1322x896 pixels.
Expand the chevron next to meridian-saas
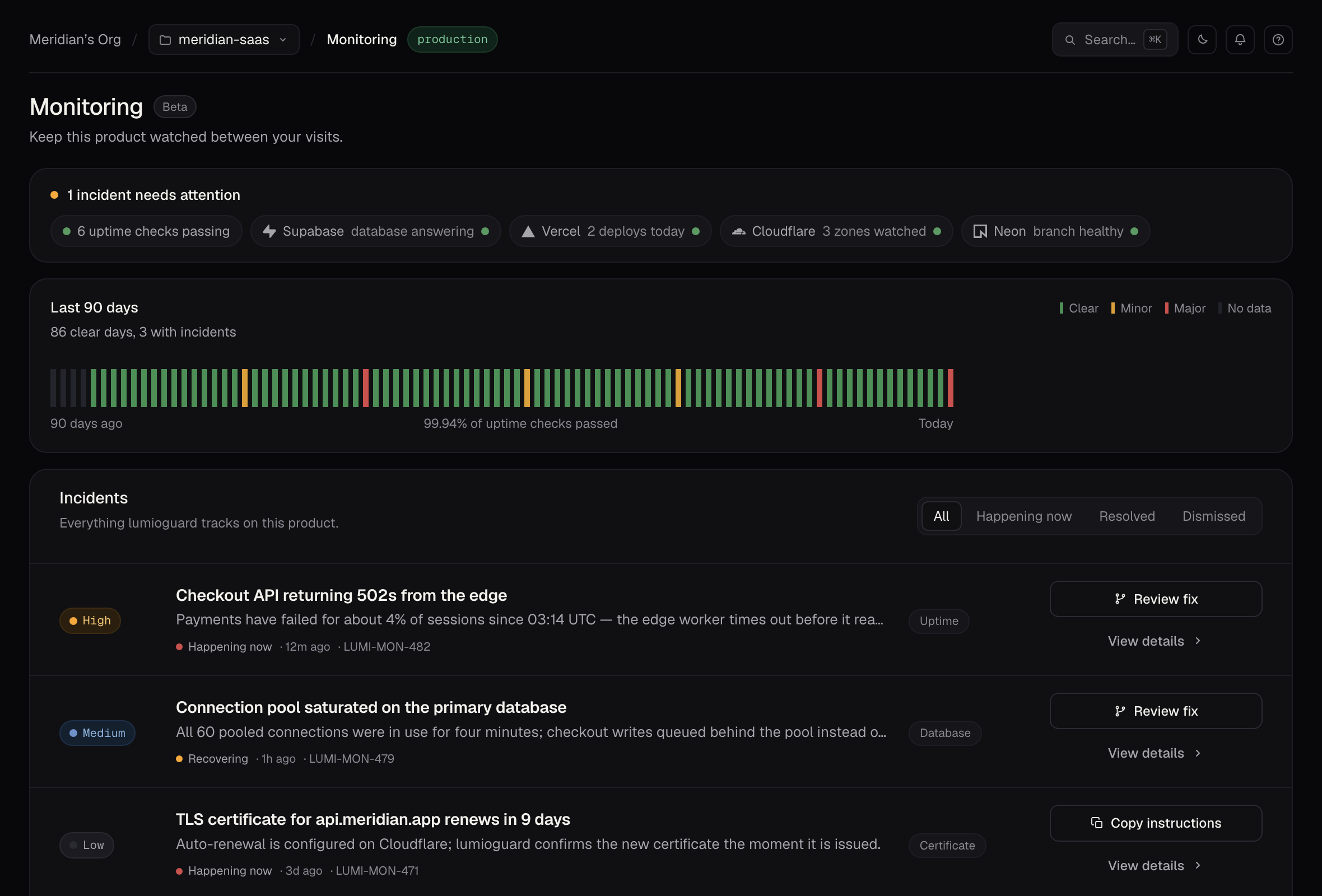[x=283, y=40]
